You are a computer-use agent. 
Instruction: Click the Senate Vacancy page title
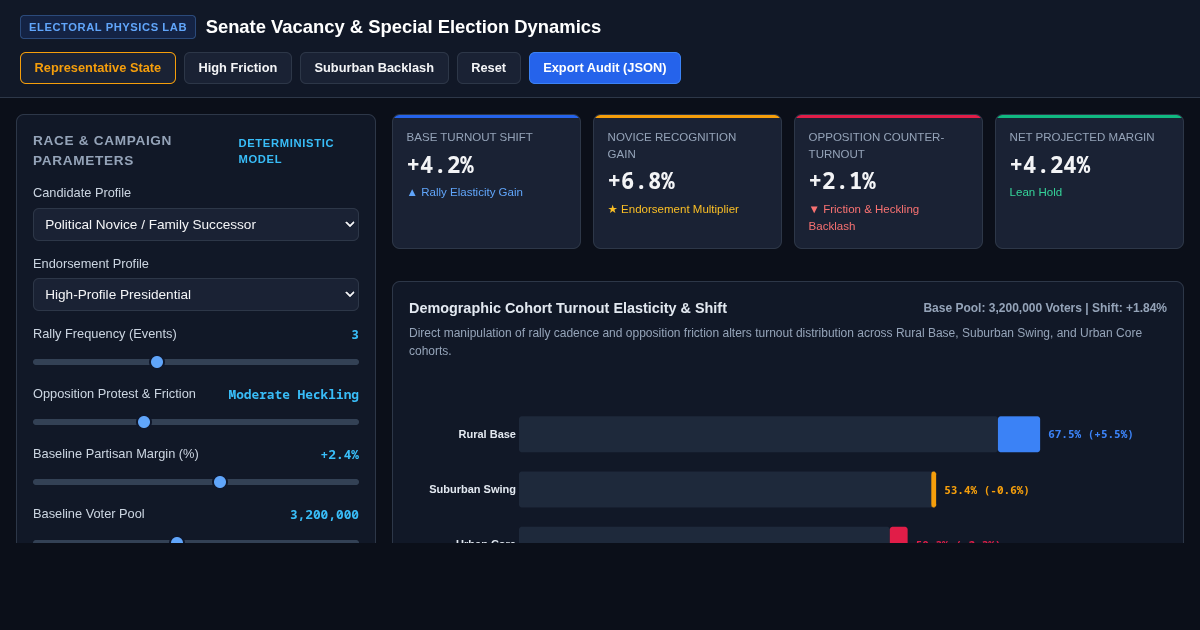coord(404,27)
